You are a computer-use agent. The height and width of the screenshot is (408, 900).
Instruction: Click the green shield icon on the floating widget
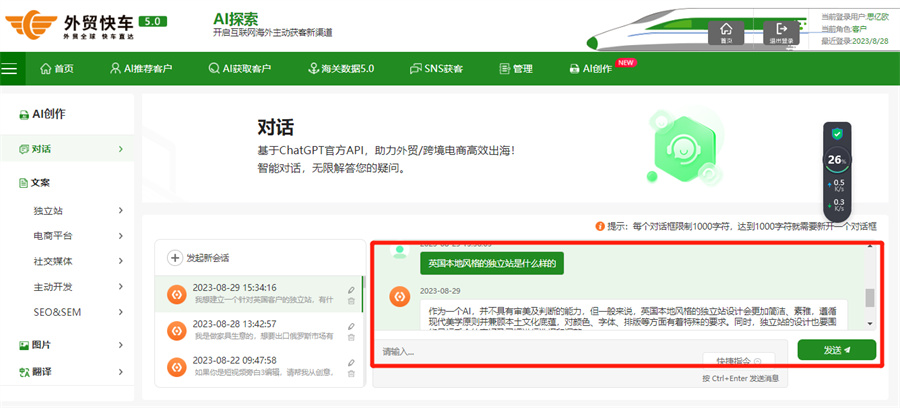[x=838, y=134]
